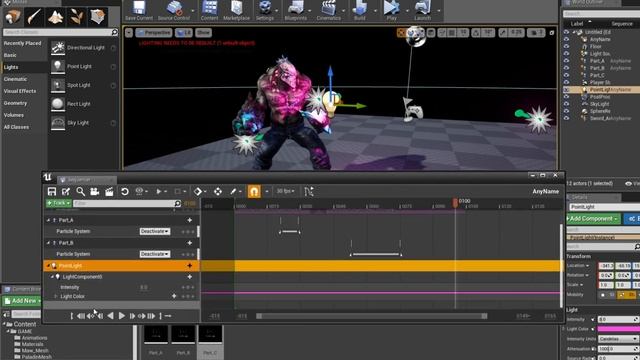Select the Paint mode brush icon
The image size is (640, 360).
[x=34, y=17]
